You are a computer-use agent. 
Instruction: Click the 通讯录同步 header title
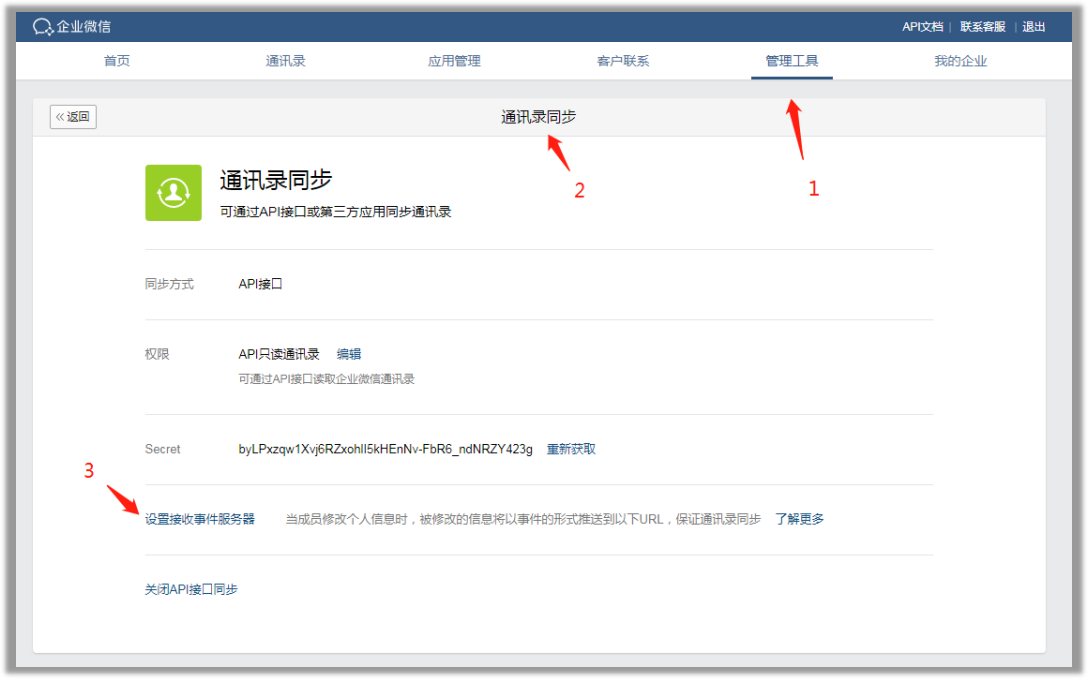538,117
